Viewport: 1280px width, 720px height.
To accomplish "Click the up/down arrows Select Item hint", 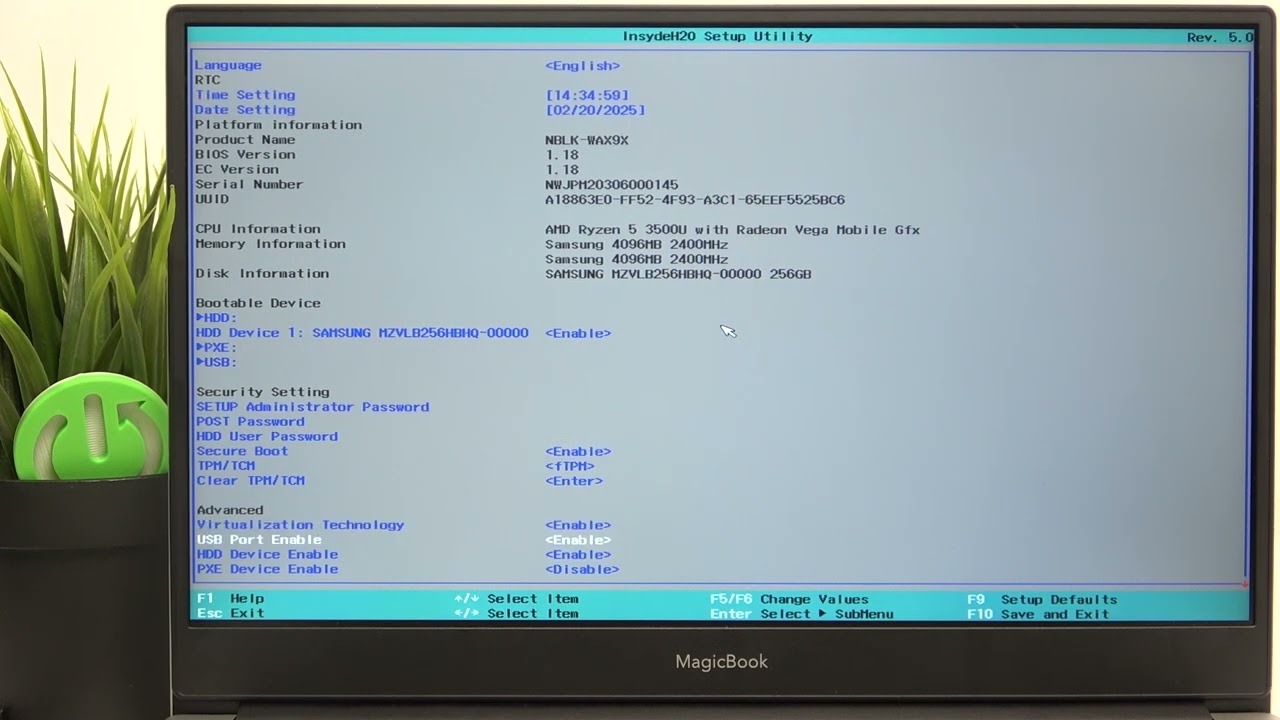I will tap(516, 599).
